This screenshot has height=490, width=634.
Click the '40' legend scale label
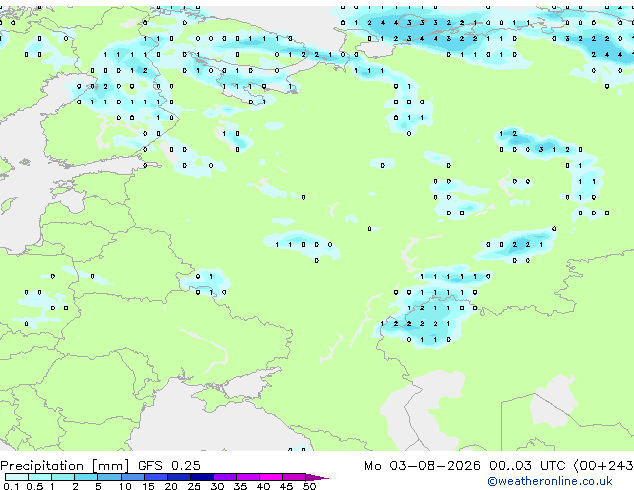[263, 486]
